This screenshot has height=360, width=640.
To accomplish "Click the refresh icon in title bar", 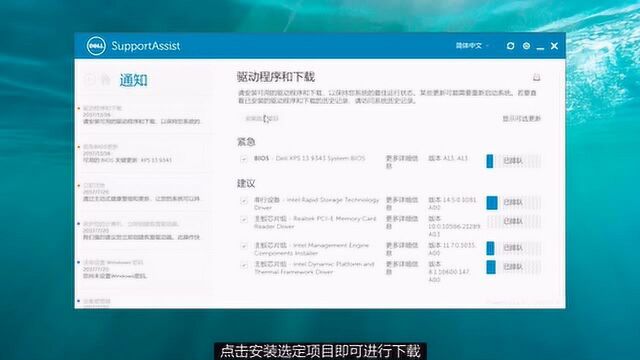I will 510,46.
